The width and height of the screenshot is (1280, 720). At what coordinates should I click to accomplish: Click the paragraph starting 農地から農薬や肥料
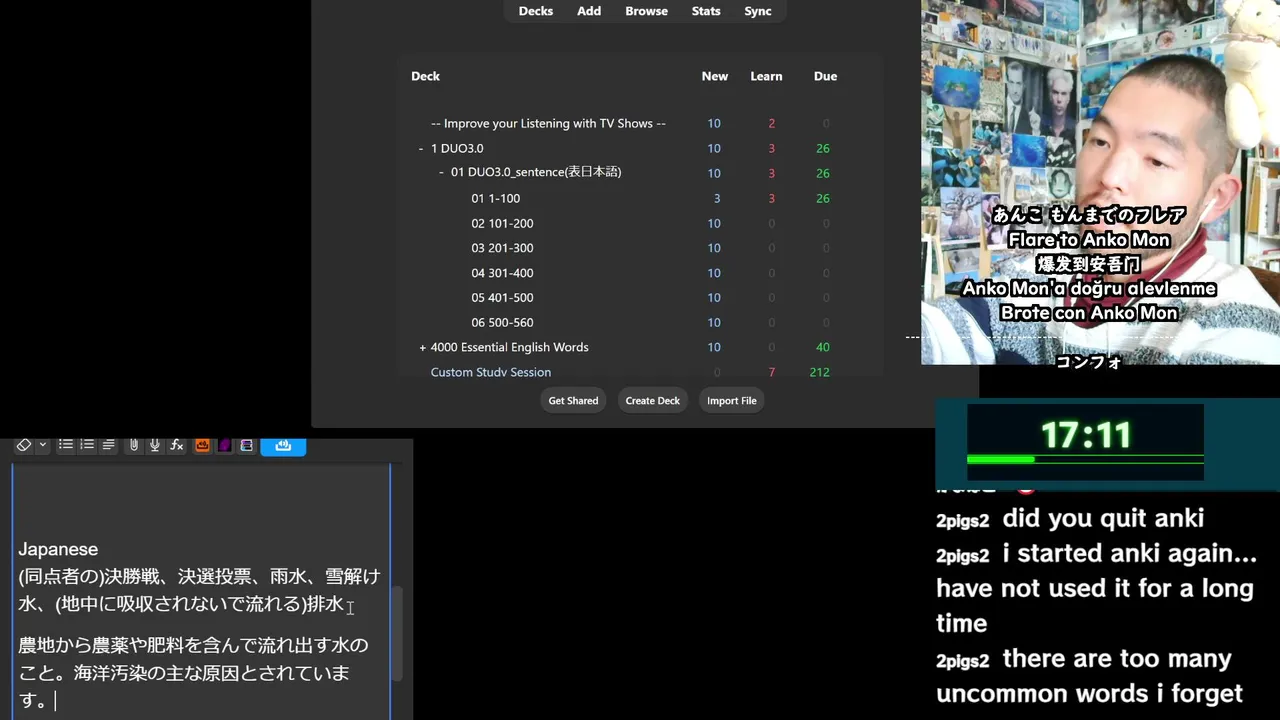pos(193,673)
